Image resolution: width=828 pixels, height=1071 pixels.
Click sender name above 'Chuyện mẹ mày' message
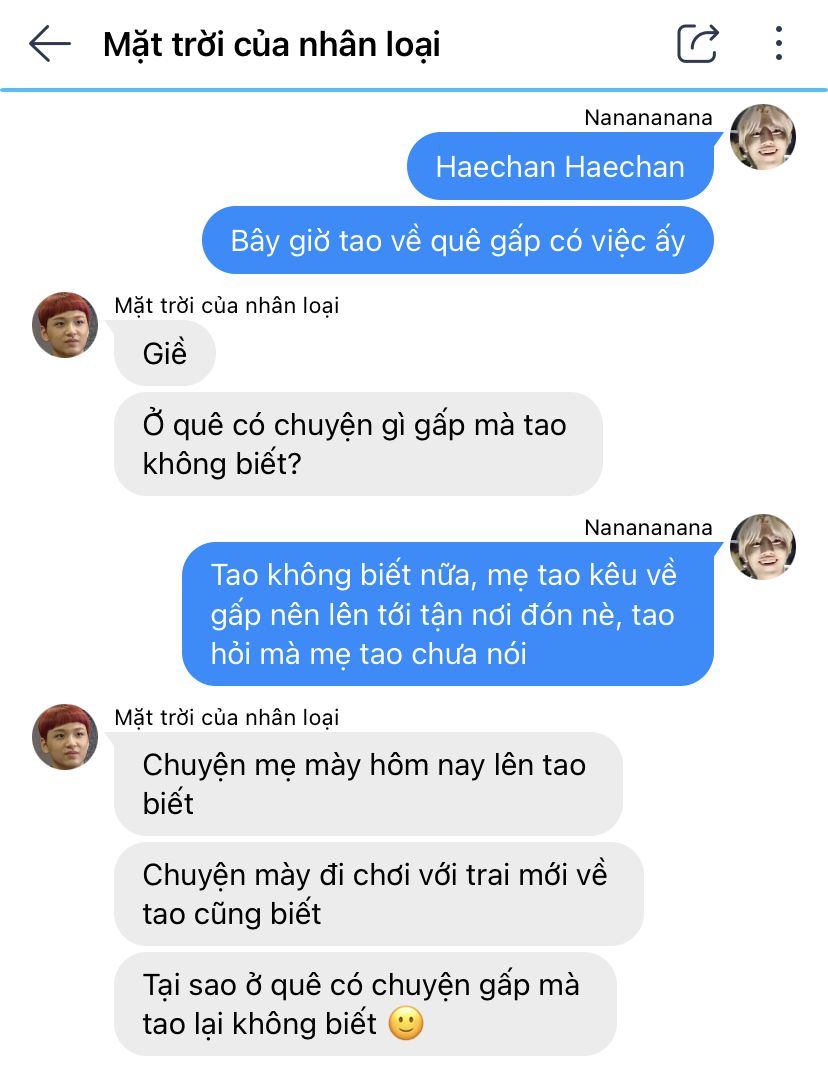[227, 717]
